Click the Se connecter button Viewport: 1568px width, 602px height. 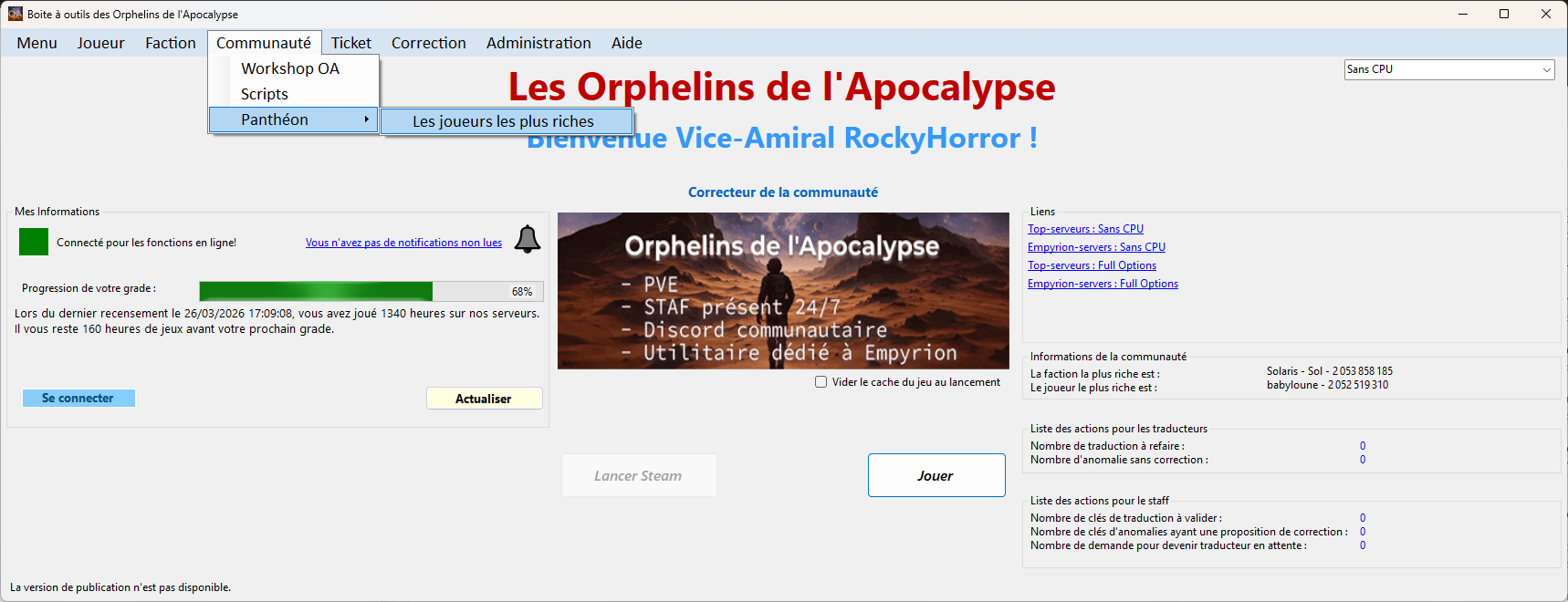(78, 399)
